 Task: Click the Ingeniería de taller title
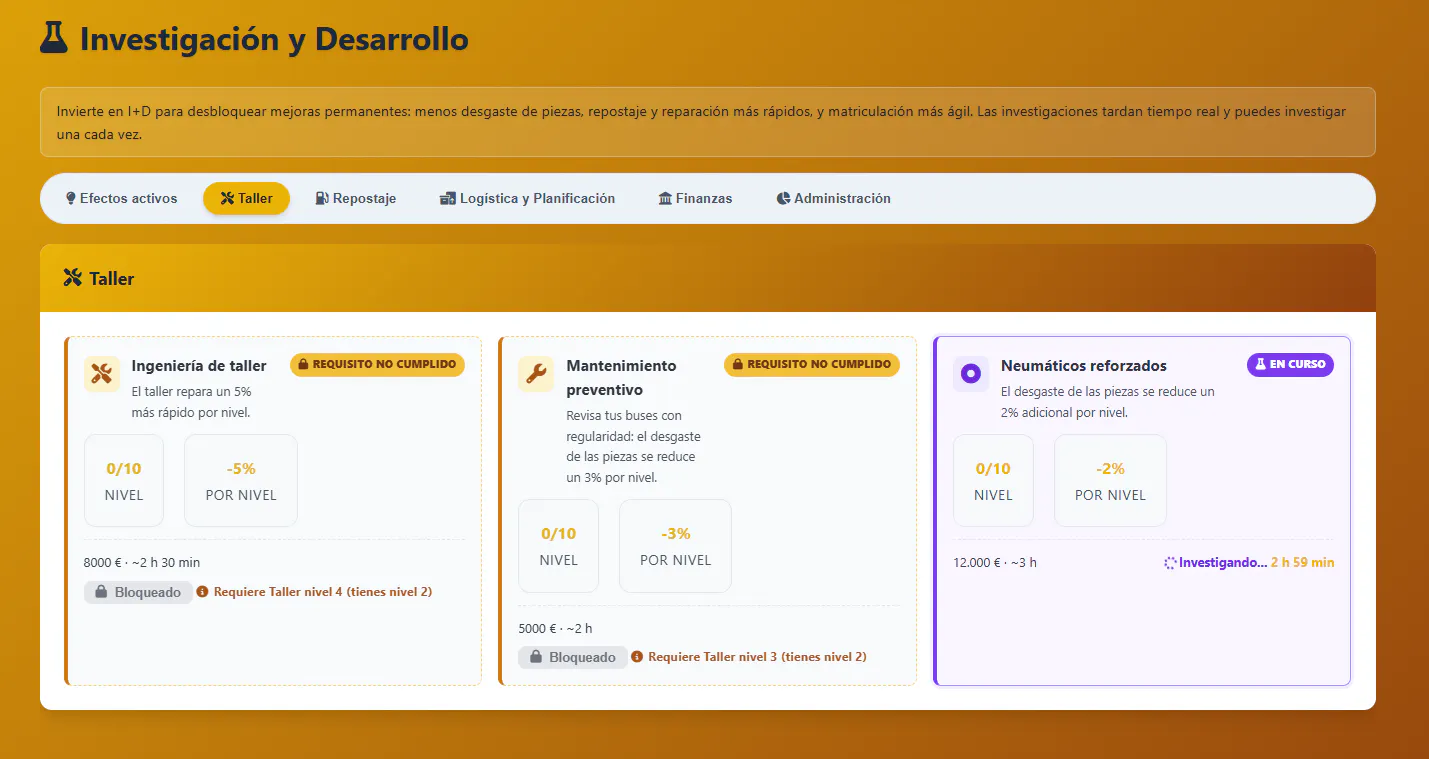click(x=199, y=365)
